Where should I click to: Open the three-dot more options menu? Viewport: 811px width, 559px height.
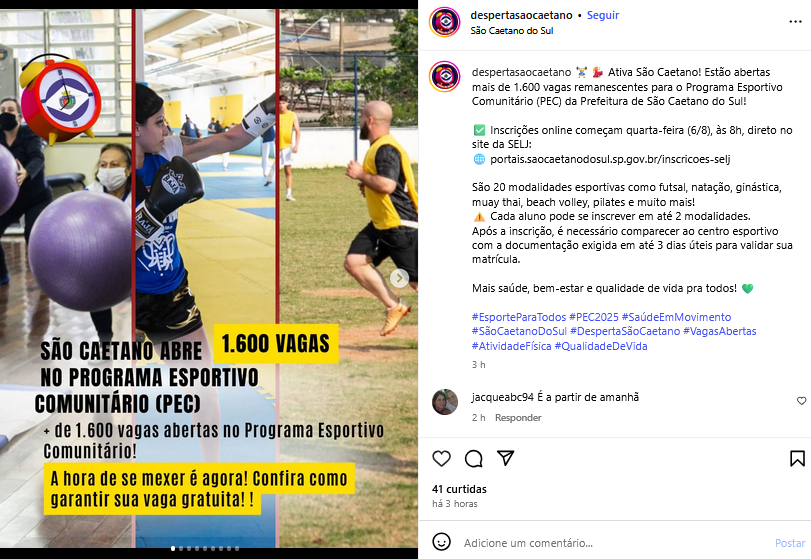(x=795, y=22)
